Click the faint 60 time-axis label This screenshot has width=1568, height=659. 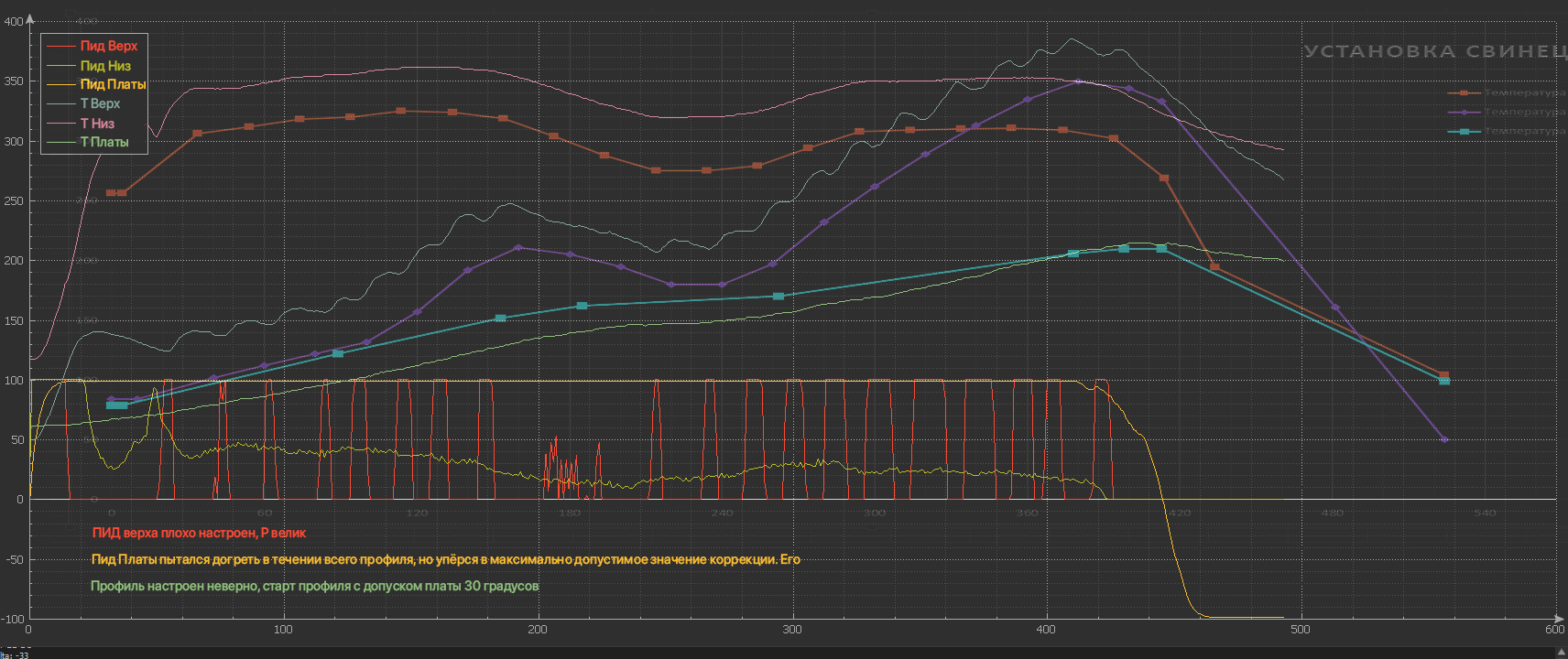coord(265,513)
